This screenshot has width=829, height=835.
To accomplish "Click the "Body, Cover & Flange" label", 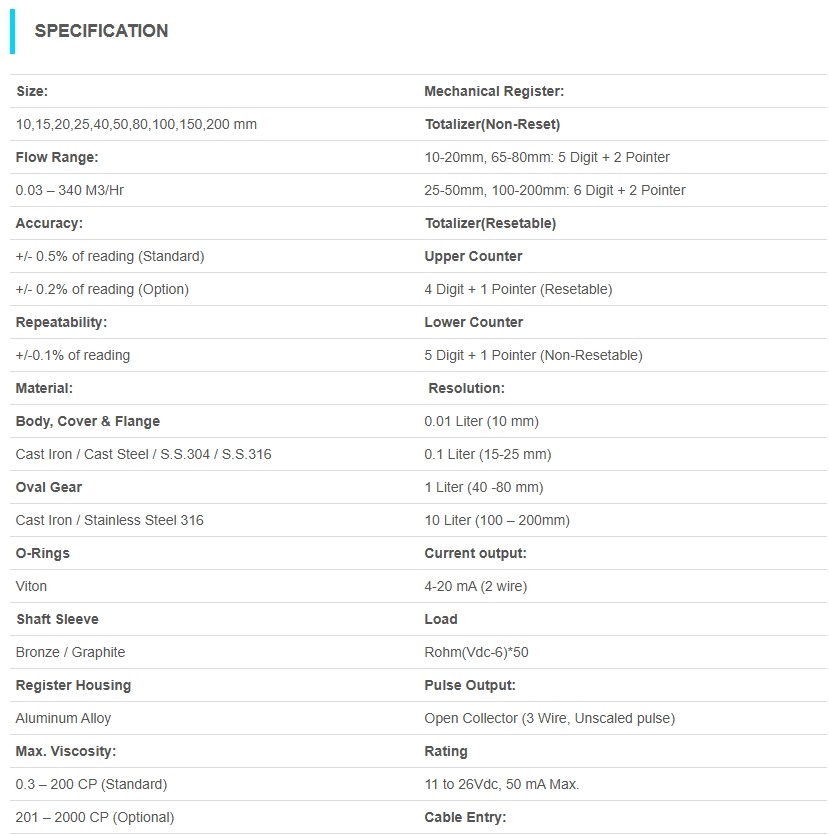I will click(88, 421).
